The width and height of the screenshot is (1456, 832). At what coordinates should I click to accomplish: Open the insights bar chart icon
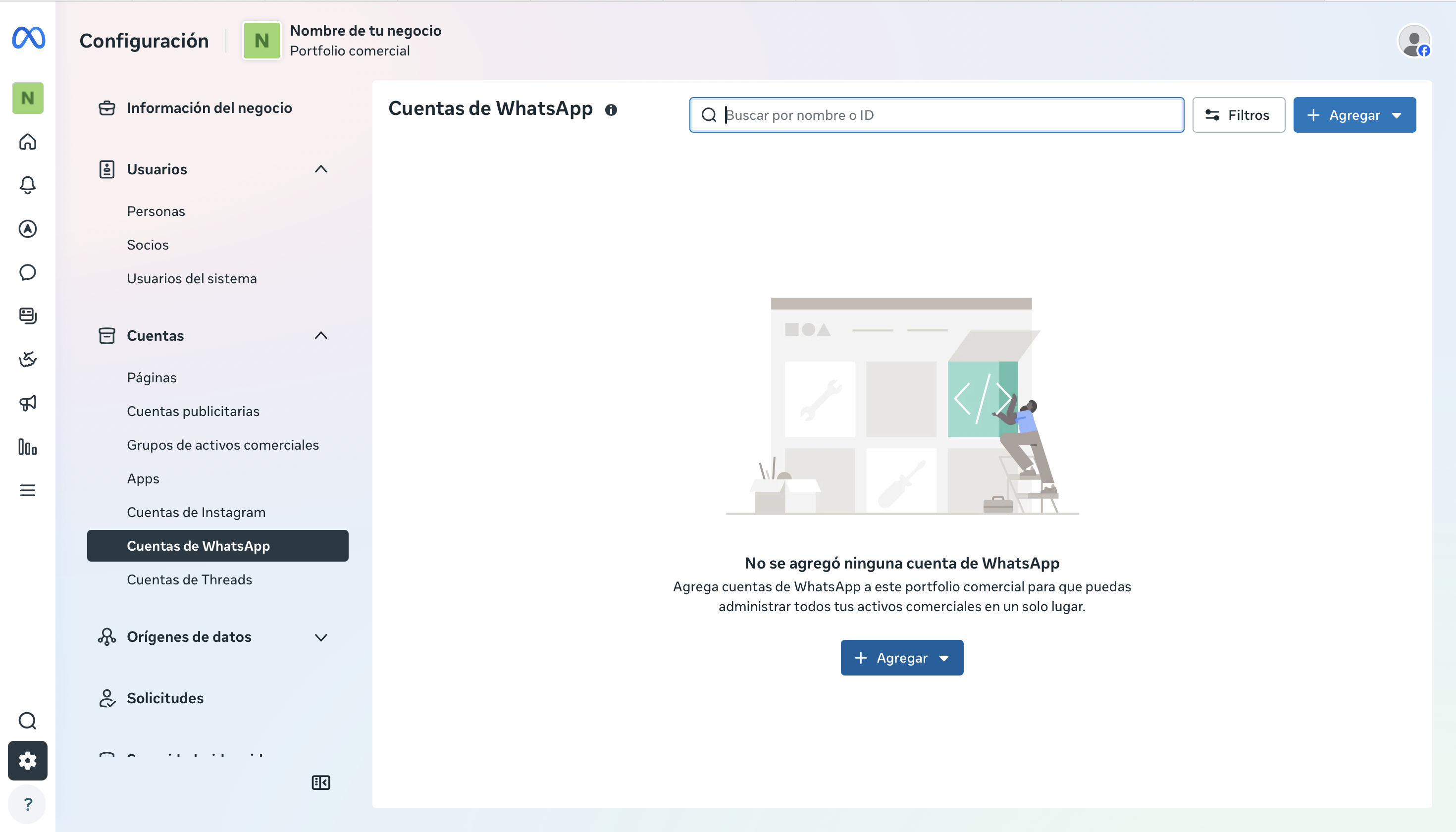[x=27, y=447]
